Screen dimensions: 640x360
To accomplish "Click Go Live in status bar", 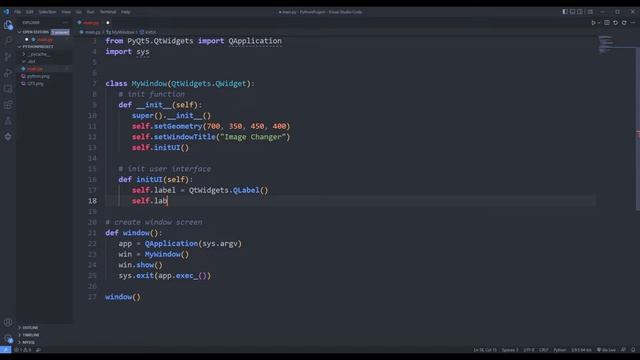I will [x=606, y=350].
